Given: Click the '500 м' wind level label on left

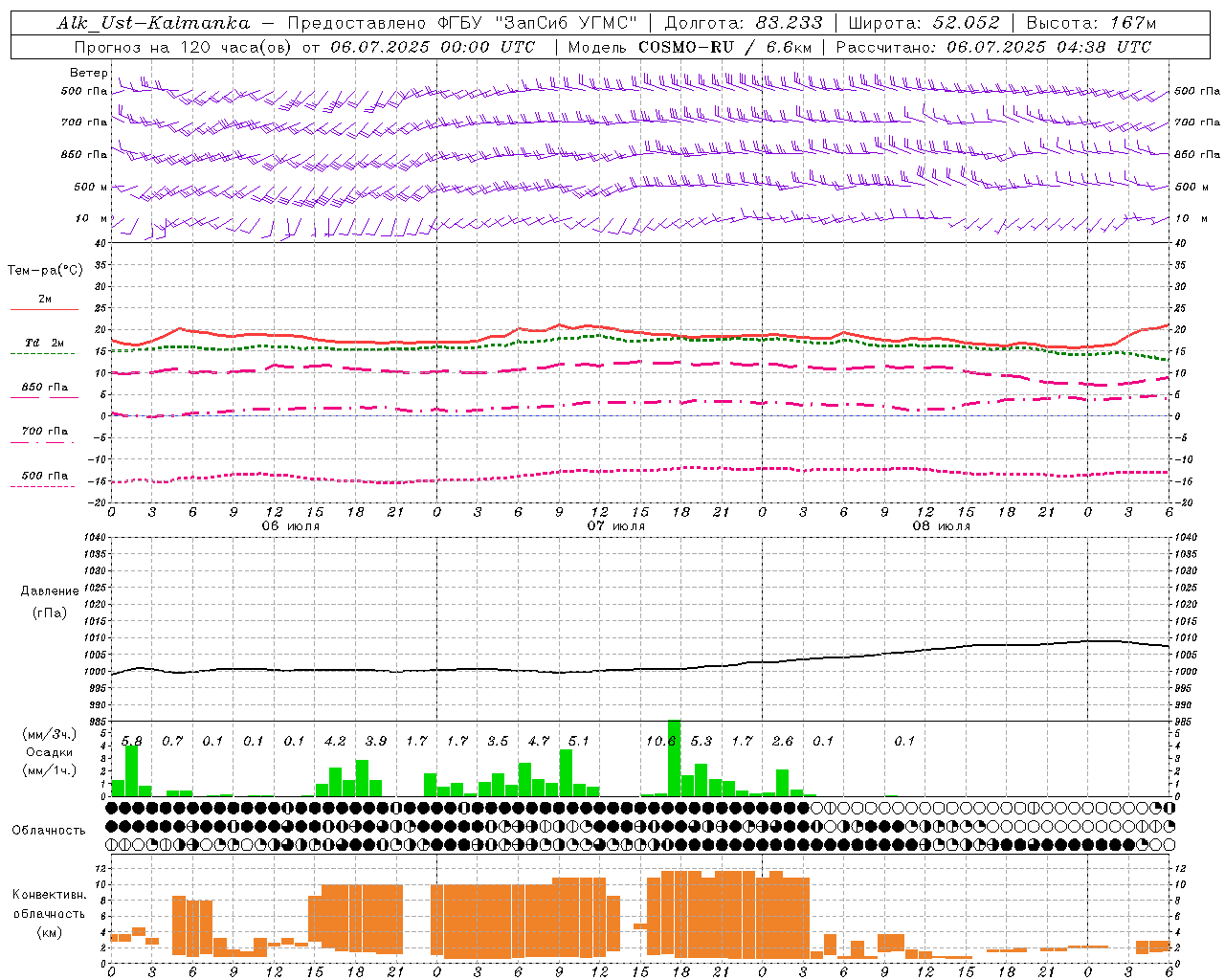Looking at the screenshot, I should tap(92, 187).
